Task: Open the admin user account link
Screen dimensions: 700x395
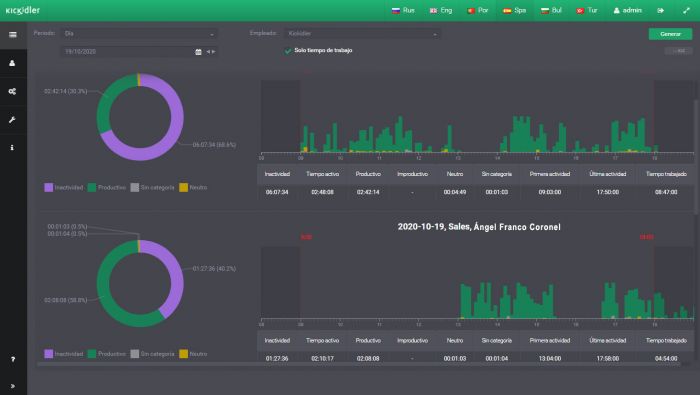Action: tap(627, 10)
